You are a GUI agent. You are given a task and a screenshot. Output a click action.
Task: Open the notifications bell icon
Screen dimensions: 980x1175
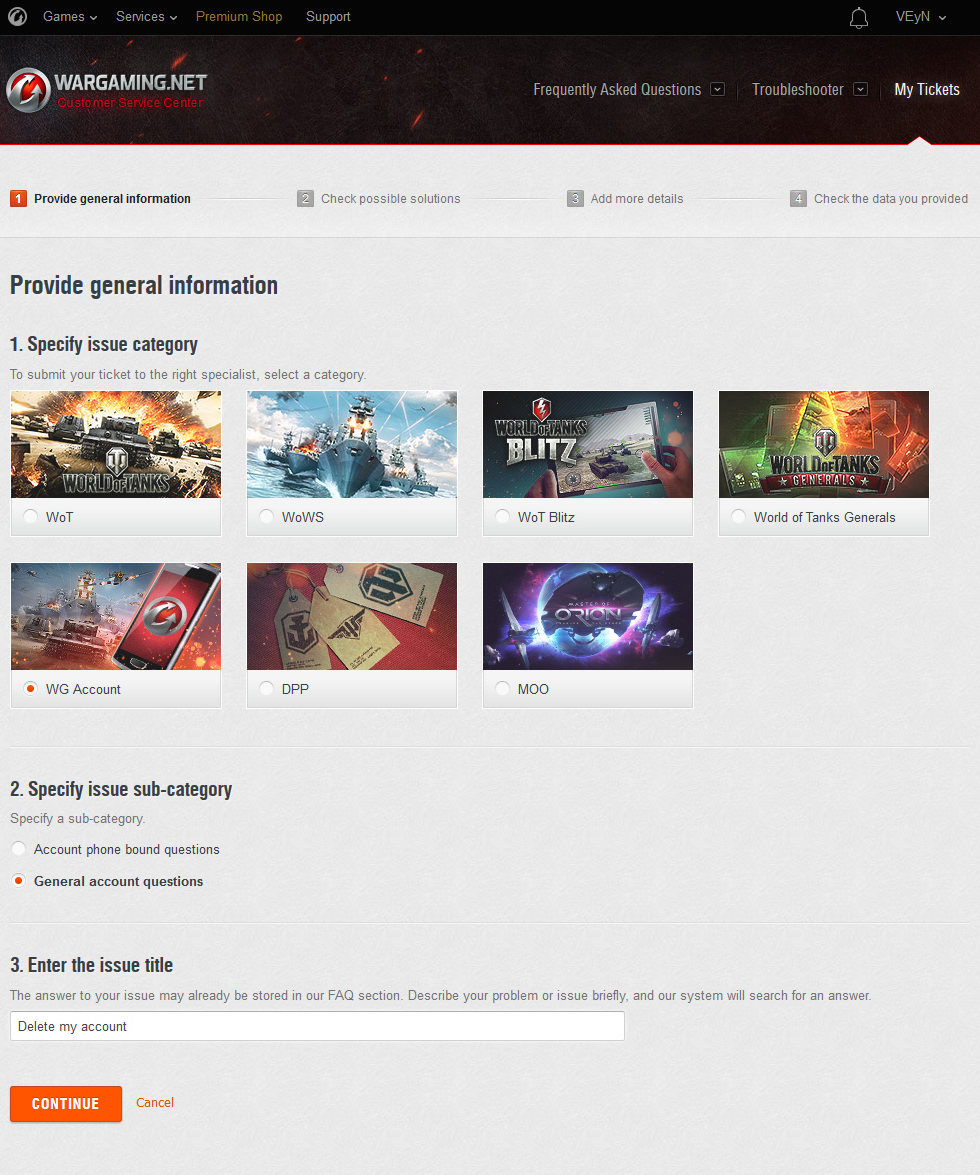(858, 18)
